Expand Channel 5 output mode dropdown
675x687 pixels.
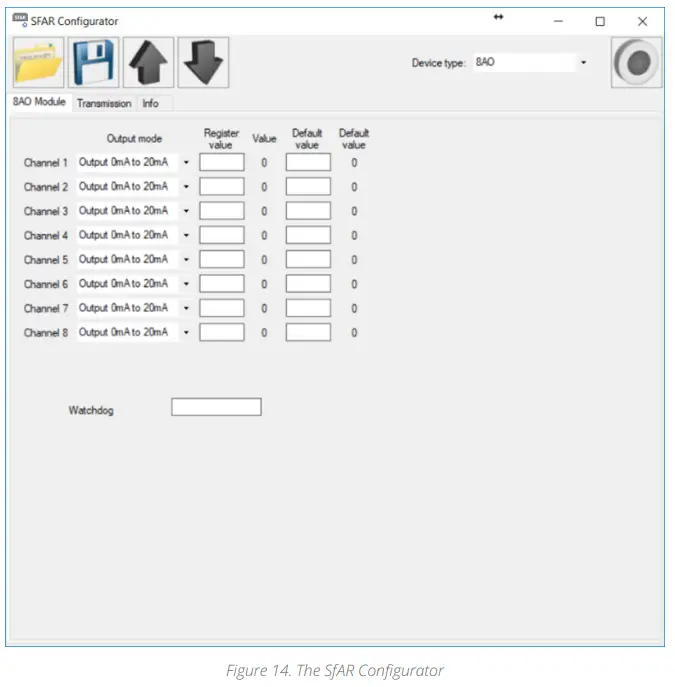point(186,260)
